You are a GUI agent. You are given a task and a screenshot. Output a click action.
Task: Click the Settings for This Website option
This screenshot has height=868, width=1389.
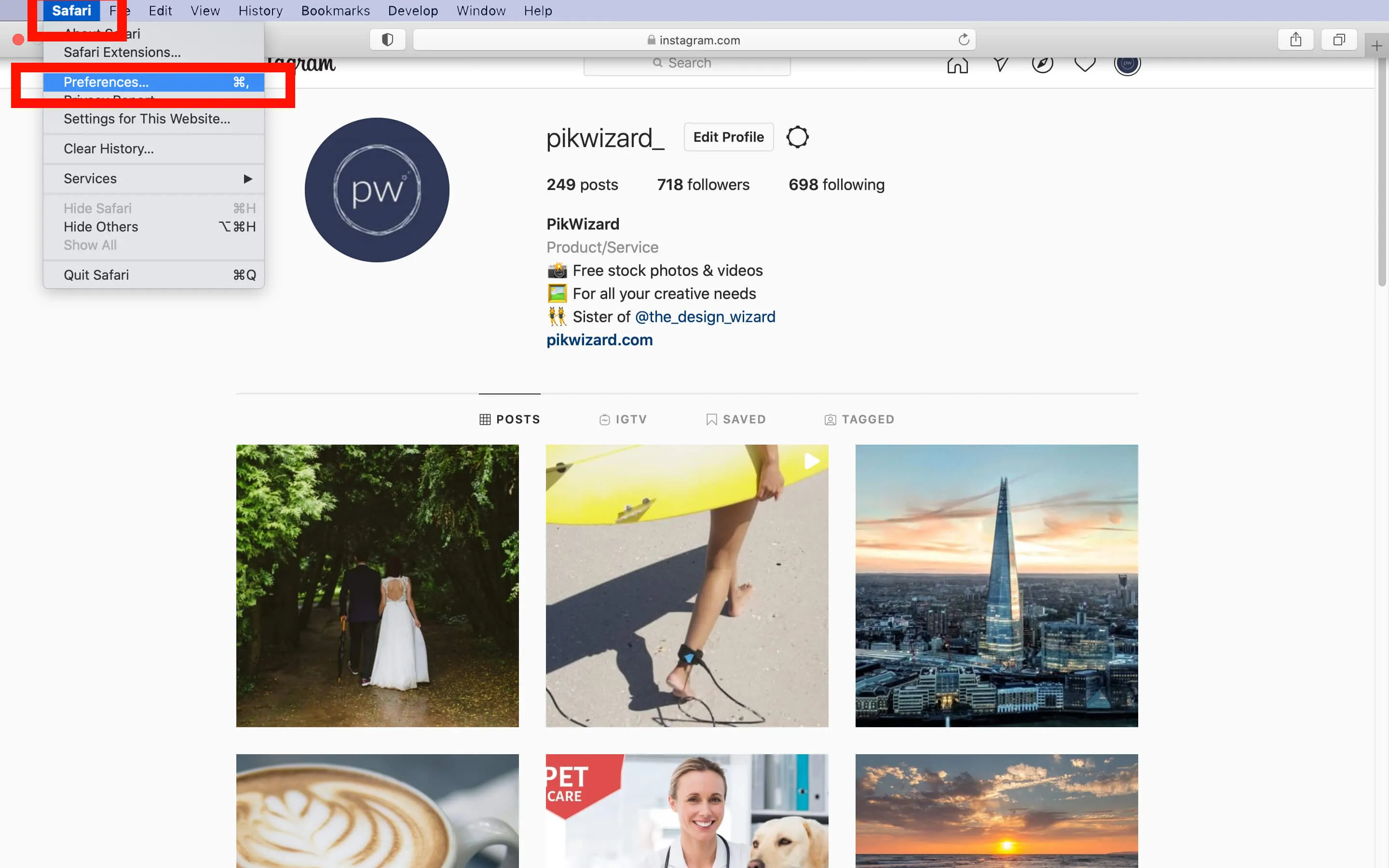pos(147,118)
